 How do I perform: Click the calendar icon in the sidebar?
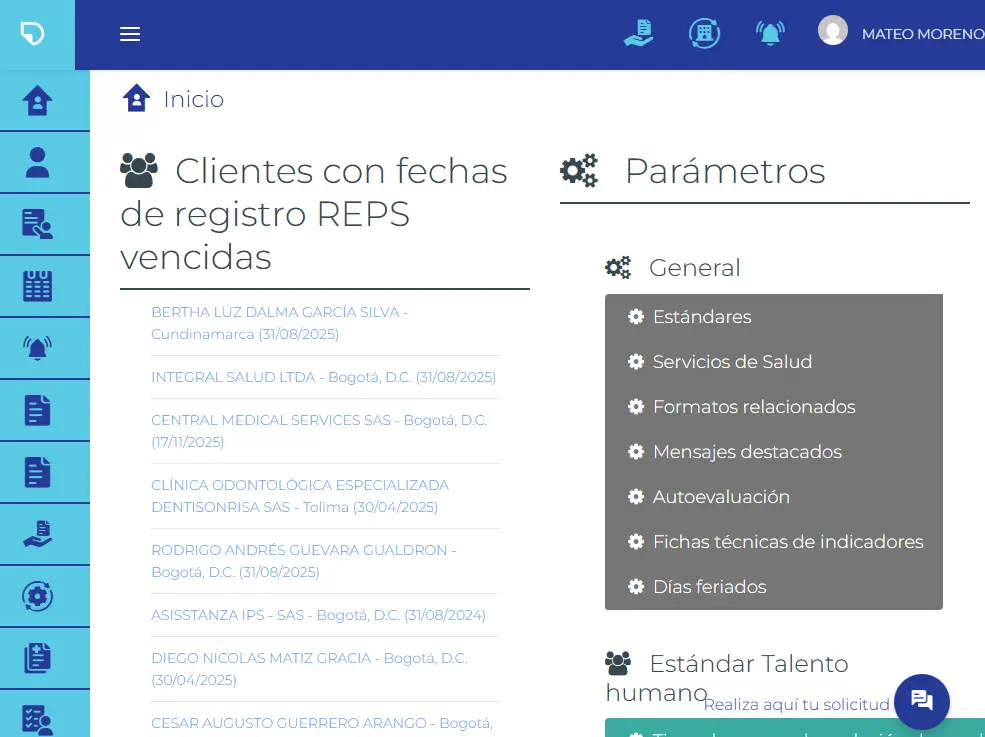(x=38, y=286)
